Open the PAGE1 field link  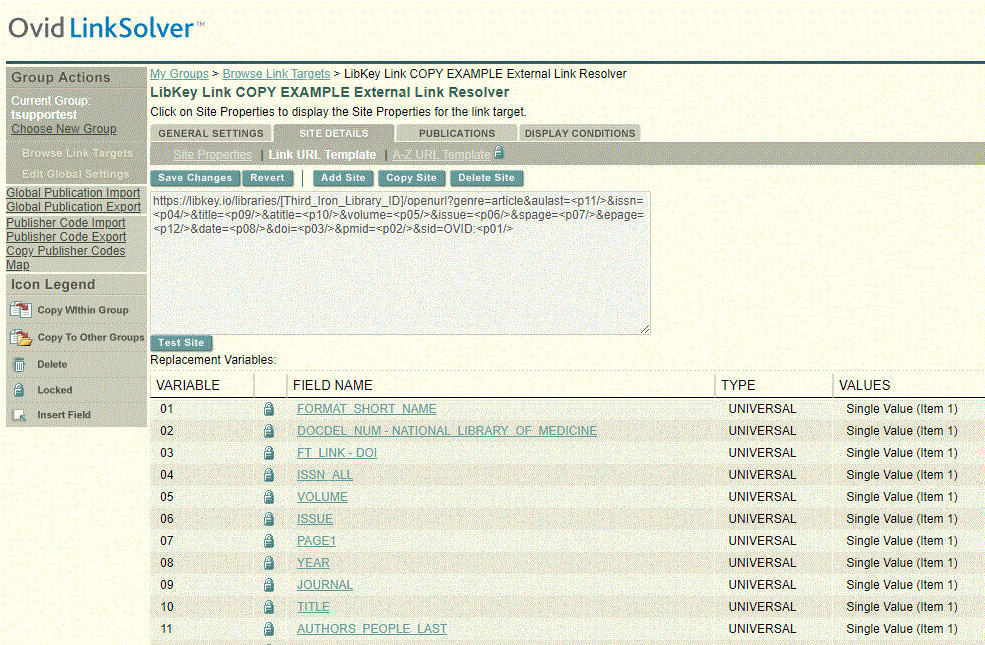pos(317,541)
